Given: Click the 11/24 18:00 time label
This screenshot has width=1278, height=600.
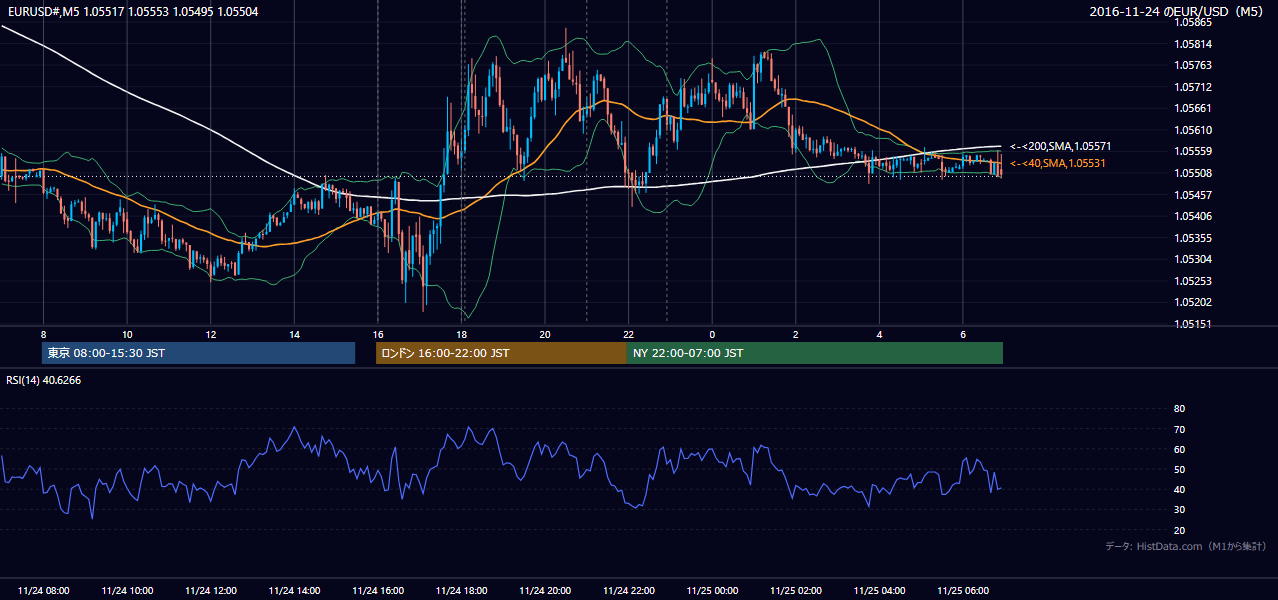Looking at the screenshot, I should click(x=461, y=591).
